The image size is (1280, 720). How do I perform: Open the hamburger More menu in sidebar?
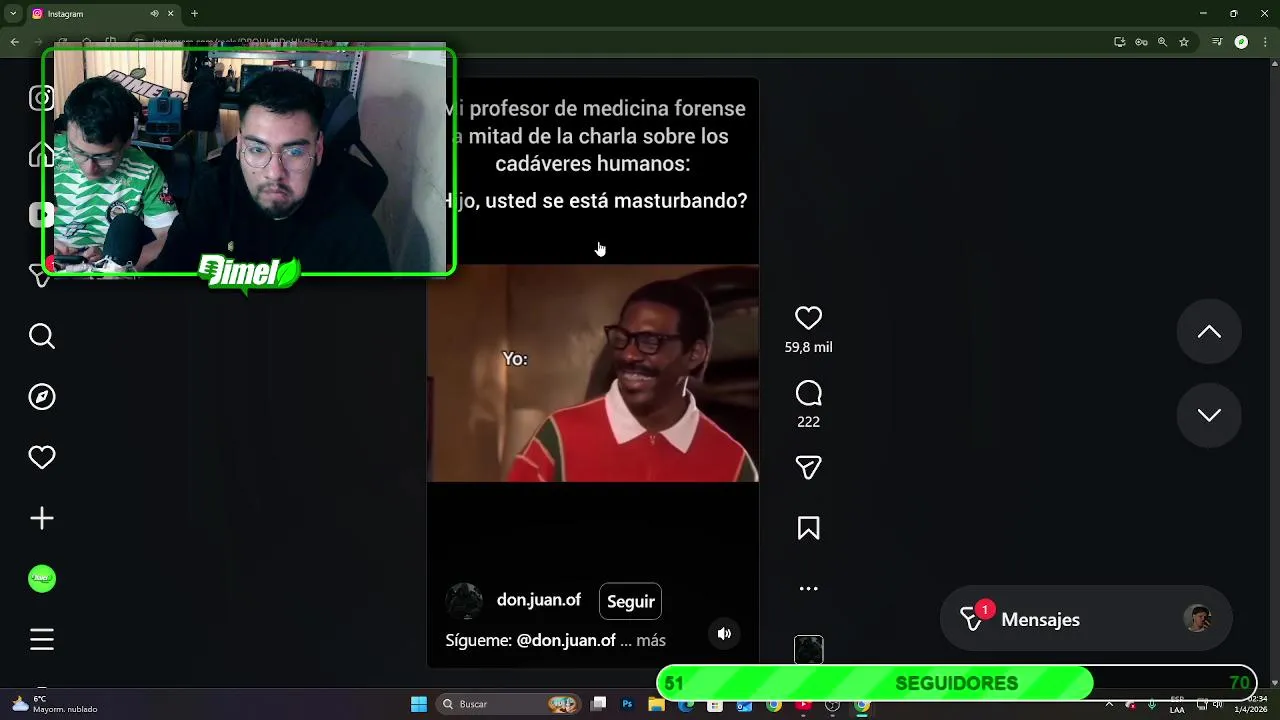click(x=42, y=639)
